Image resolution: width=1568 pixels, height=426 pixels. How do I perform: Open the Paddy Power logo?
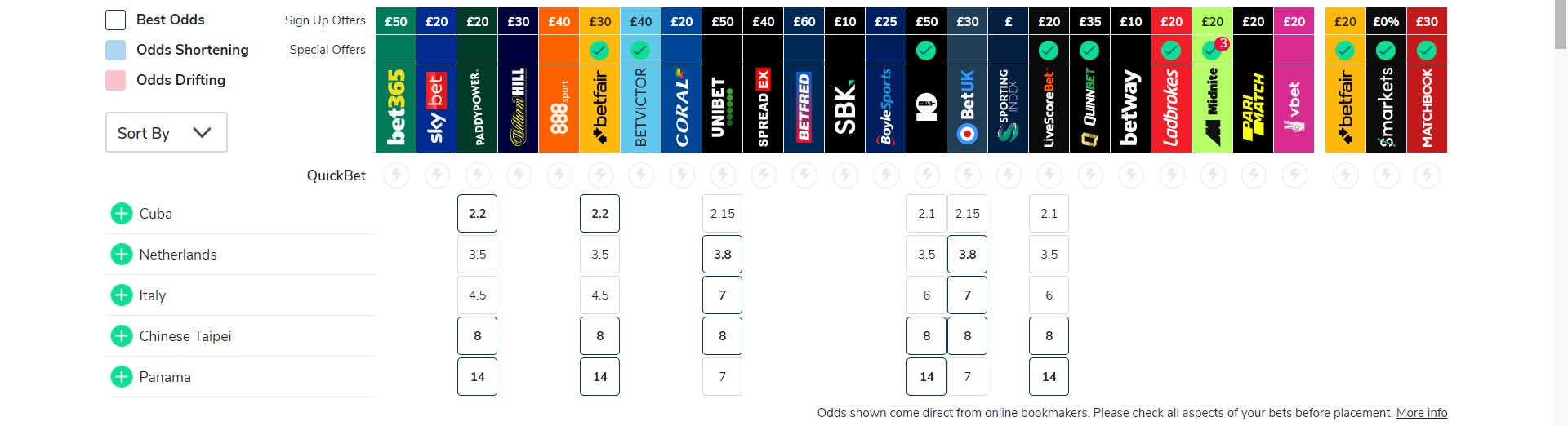pos(478,108)
